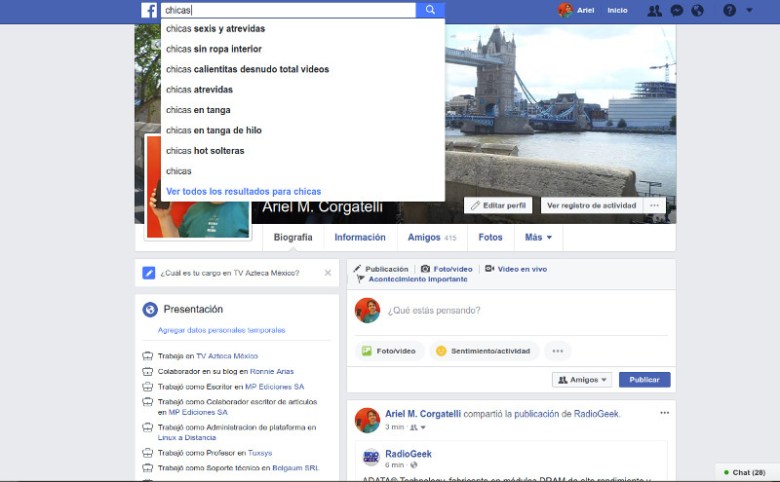Click the Publicar button
Image resolution: width=780 pixels, height=482 pixels.
tap(644, 380)
